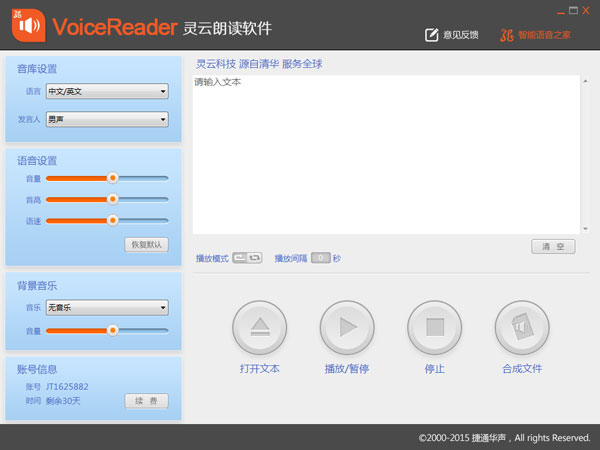Click the 续费 renew button
The width and height of the screenshot is (600, 450).
147,401
